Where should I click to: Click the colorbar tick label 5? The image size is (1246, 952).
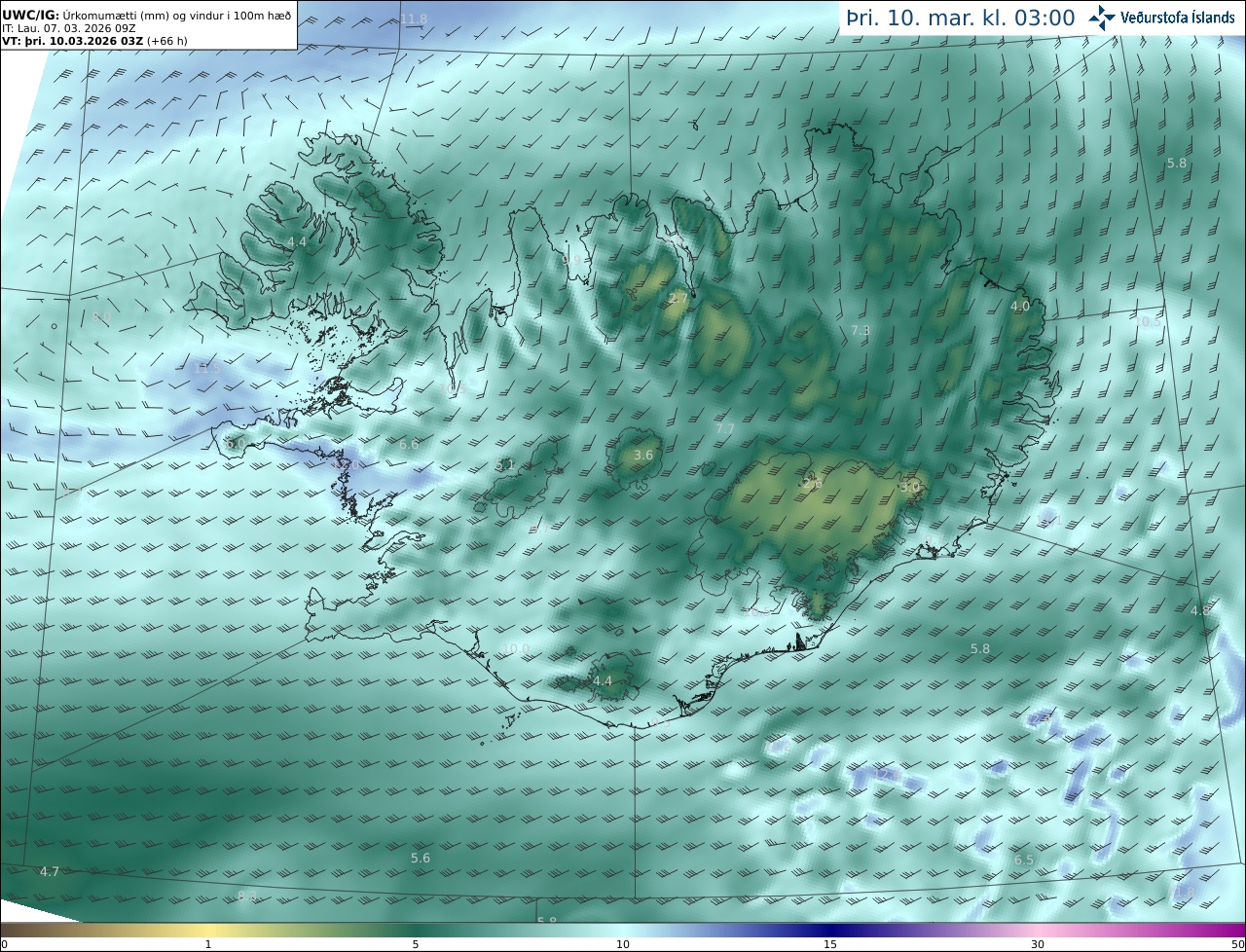point(416,944)
